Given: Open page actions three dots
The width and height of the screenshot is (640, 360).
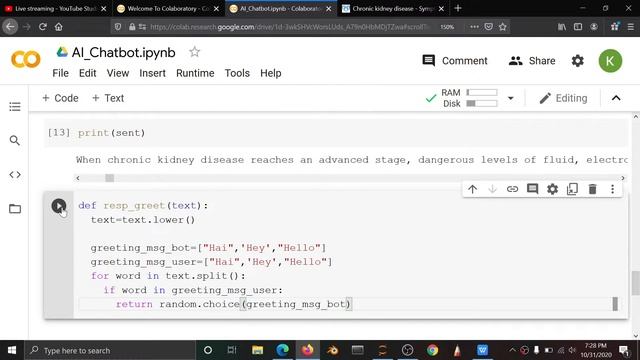Looking at the screenshot, I should (474, 27).
